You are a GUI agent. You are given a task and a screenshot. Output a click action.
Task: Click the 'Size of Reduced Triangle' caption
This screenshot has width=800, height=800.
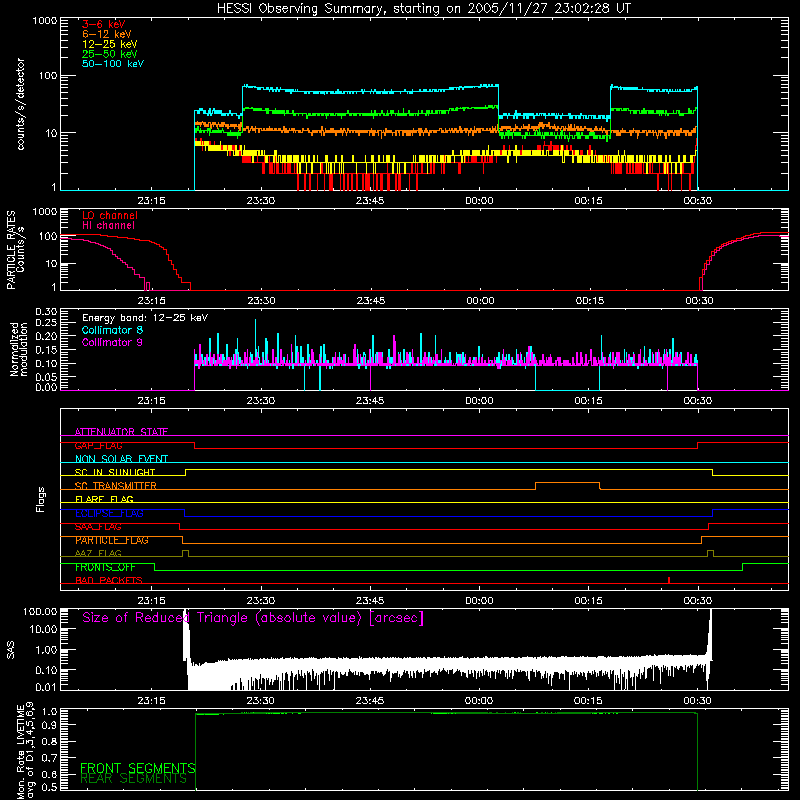coord(253,618)
